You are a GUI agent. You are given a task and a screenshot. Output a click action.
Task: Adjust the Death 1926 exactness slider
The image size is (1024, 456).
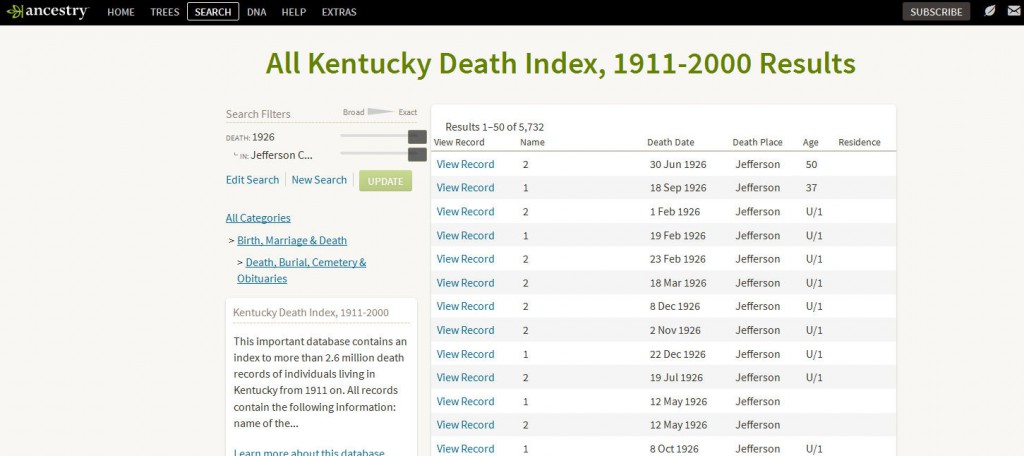click(417, 137)
